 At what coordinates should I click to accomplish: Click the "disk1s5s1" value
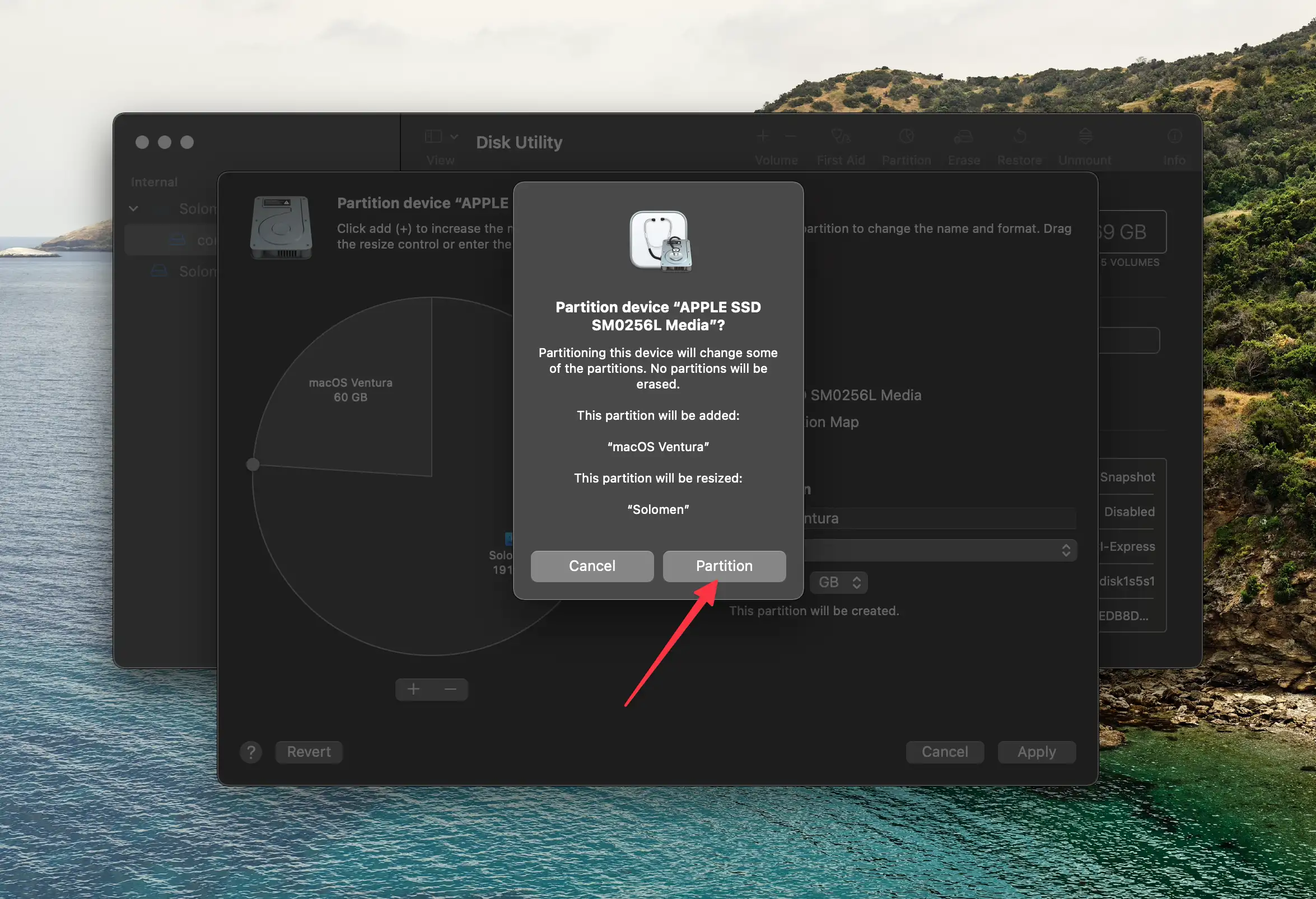pyautogui.click(x=1126, y=582)
